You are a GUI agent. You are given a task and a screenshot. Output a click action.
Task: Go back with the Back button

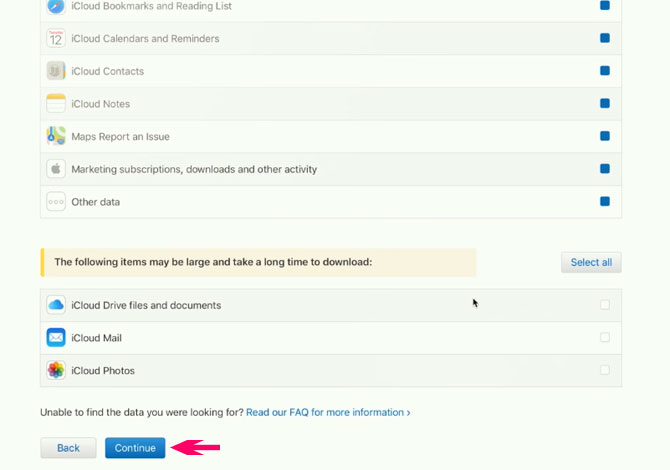tap(68, 448)
